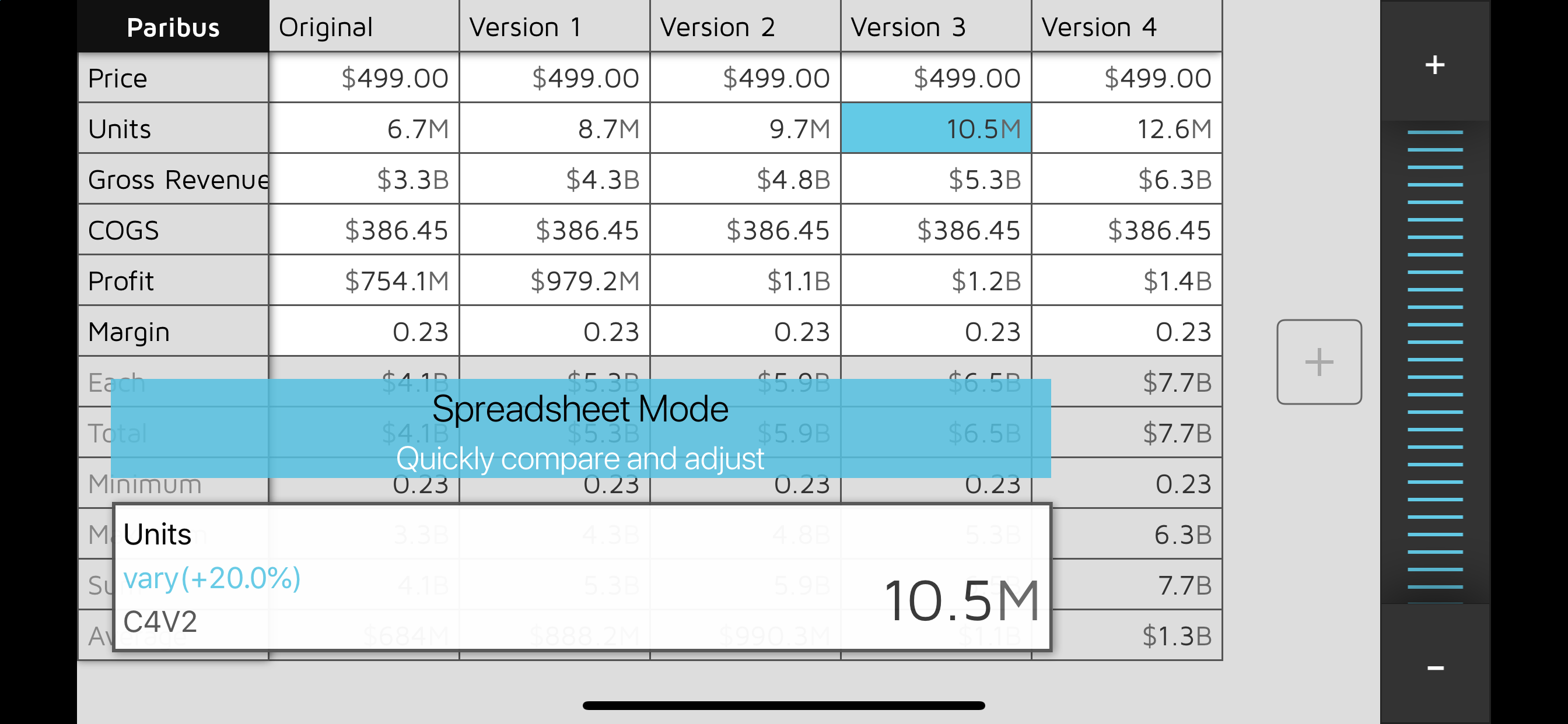
Task: Tap the Spreadsheet Mode banner
Action: (x=580, y=428)
